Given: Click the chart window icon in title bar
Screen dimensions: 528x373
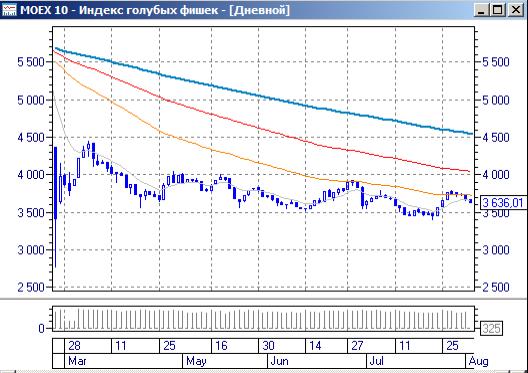Looking at the screenshot, I should tap(9, 9).
